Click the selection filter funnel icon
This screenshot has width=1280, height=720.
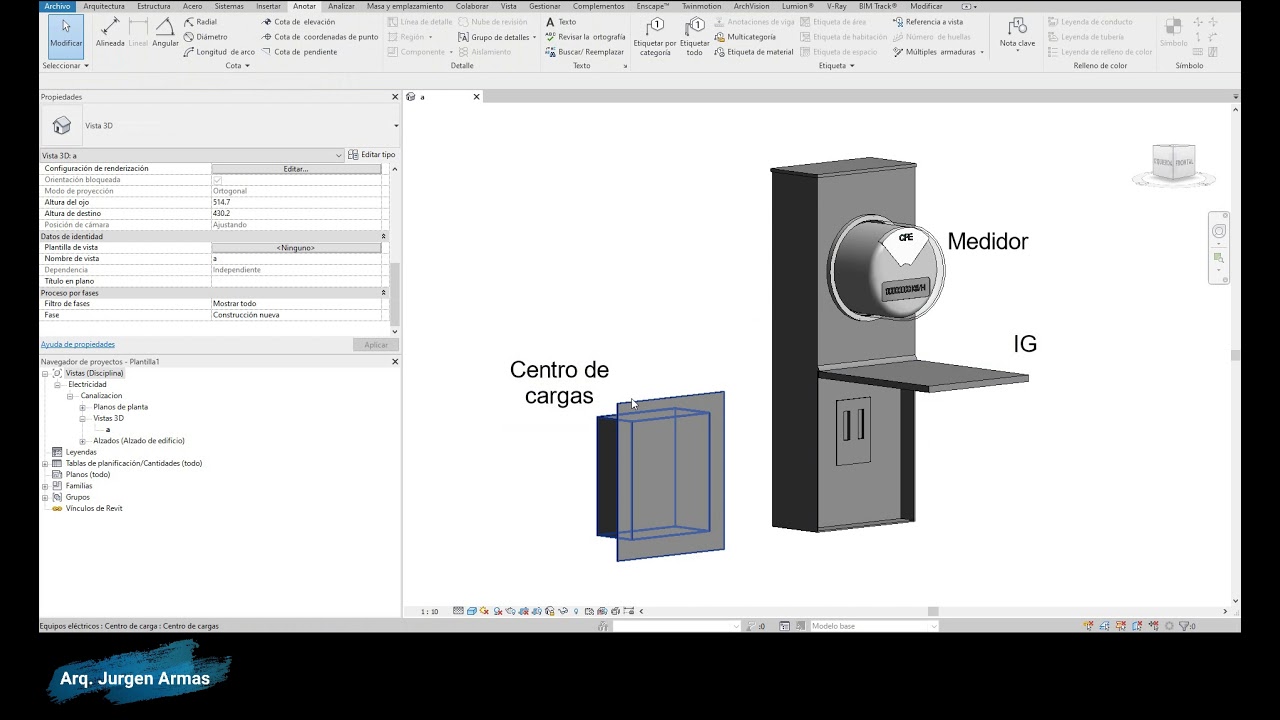(1184, 626)
